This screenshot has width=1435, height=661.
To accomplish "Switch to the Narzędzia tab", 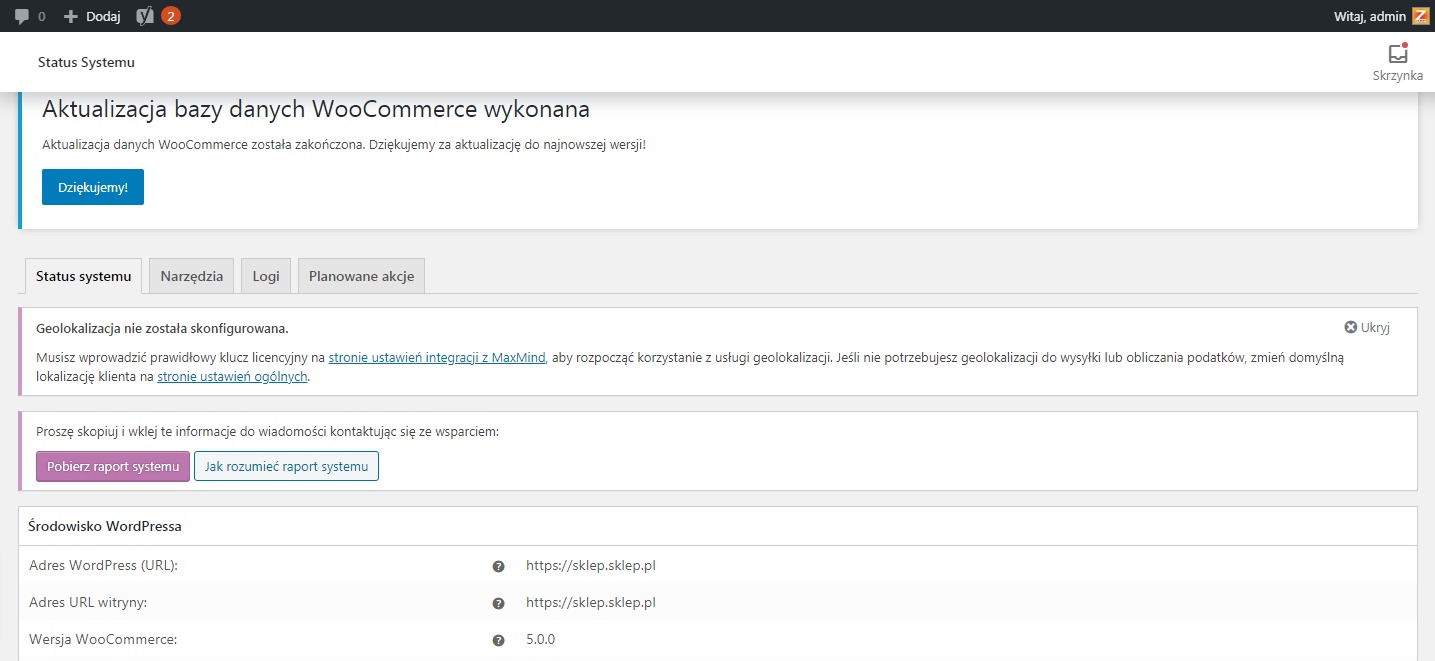I will (192, 276).
